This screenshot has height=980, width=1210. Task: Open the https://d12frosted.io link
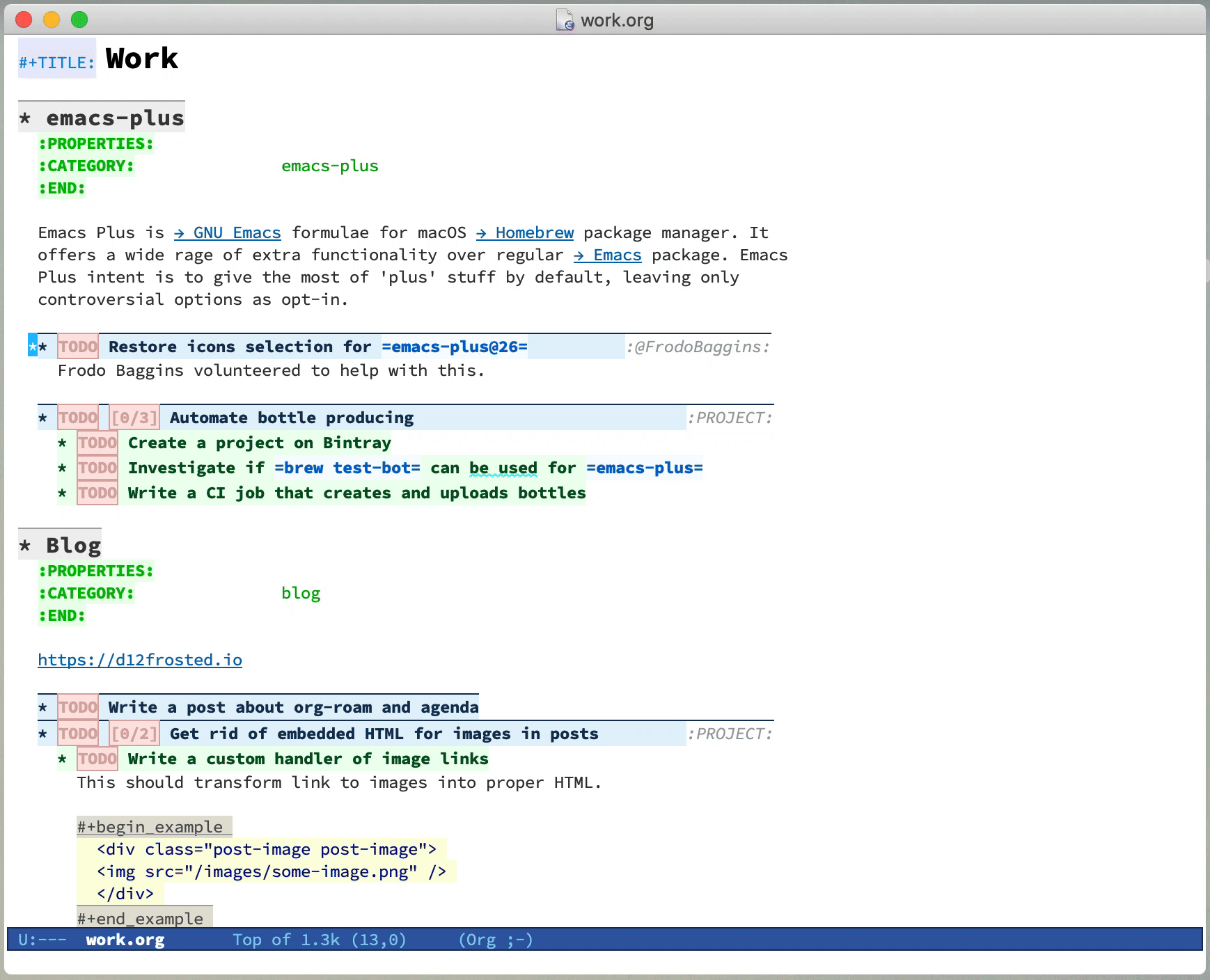[x=140, y=661]
